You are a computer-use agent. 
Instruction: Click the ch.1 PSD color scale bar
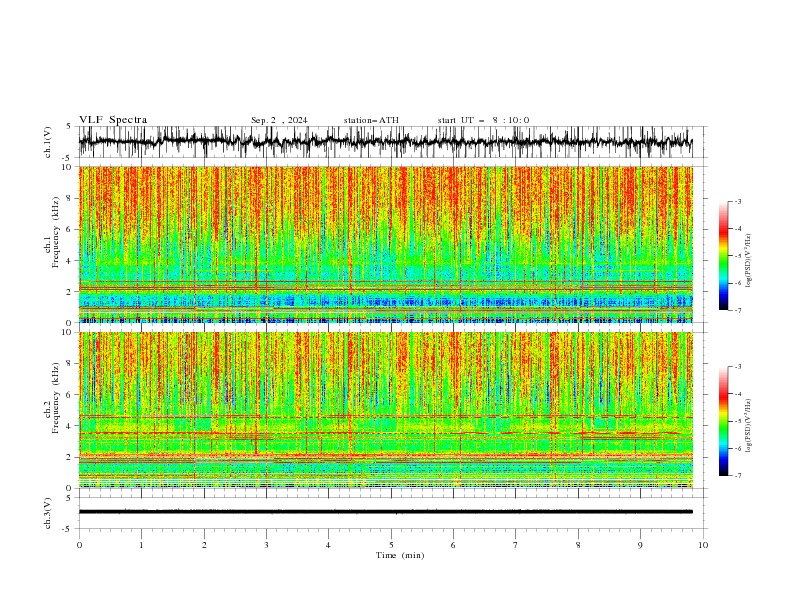723,256
